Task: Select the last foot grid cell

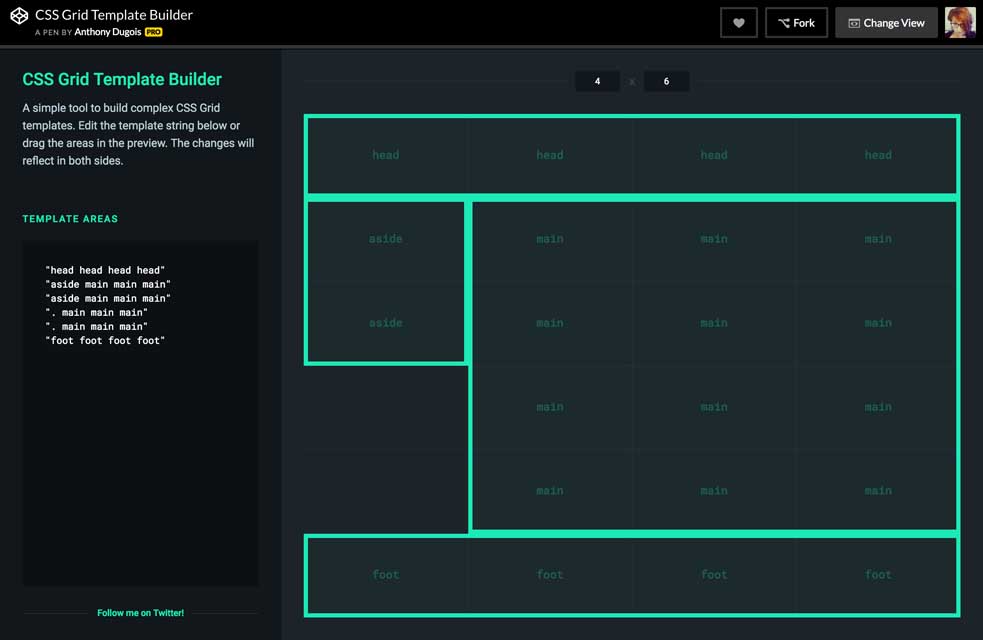Action: click(877, 575)
